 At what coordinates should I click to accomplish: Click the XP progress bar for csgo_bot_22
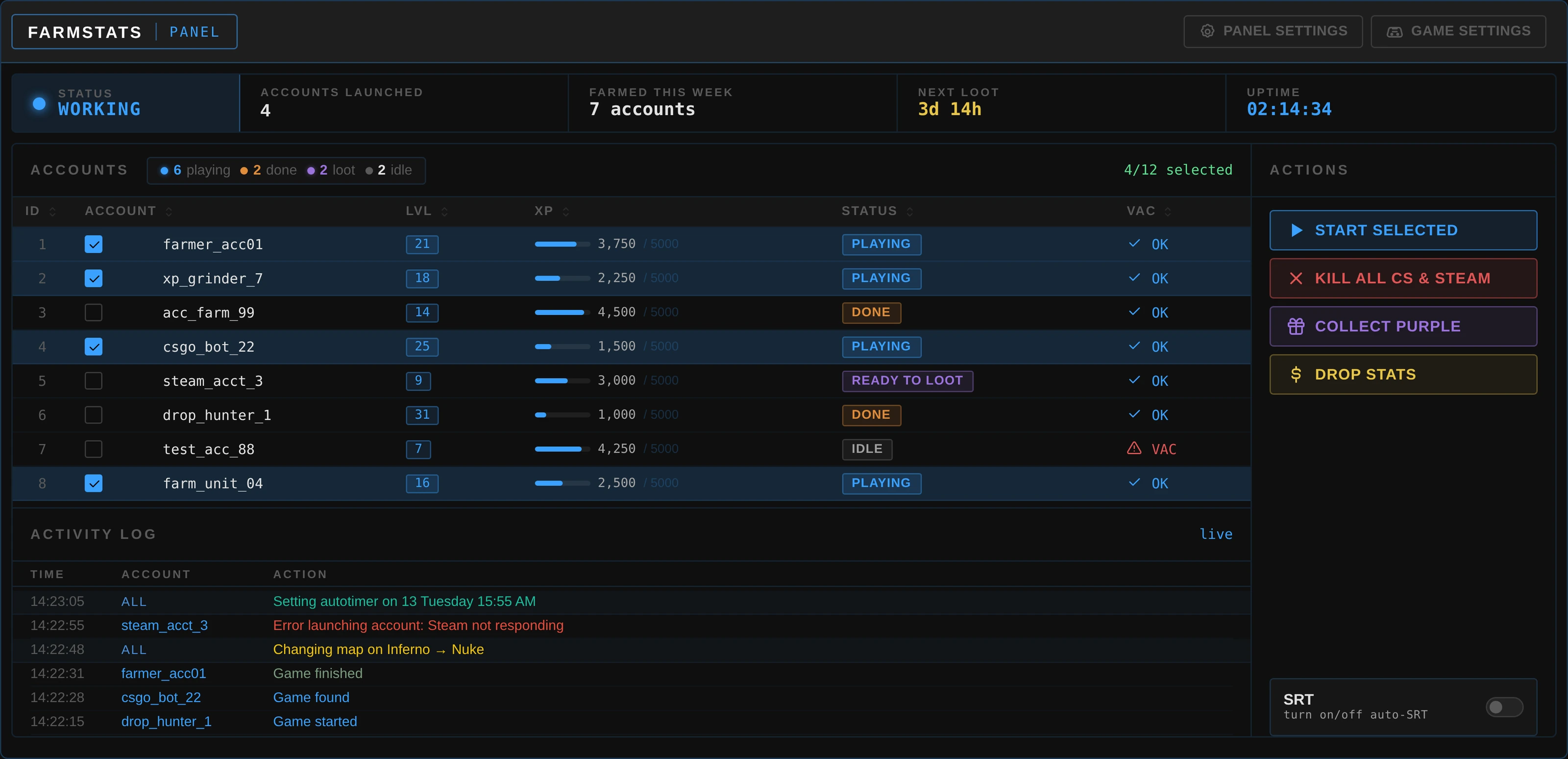click(562, 347)
